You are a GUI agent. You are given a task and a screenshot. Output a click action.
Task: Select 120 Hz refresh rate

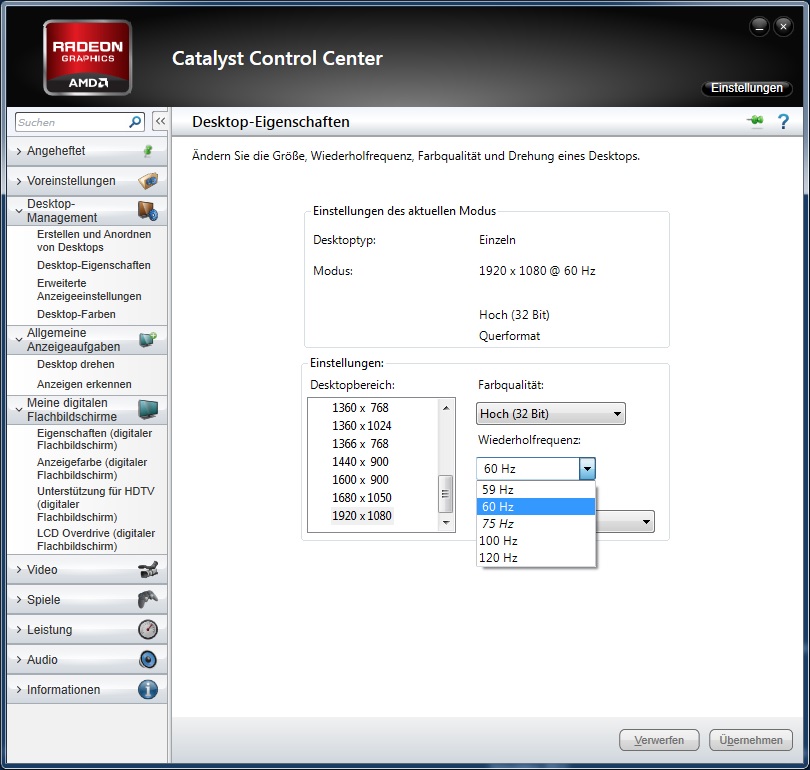pos(536,558)
